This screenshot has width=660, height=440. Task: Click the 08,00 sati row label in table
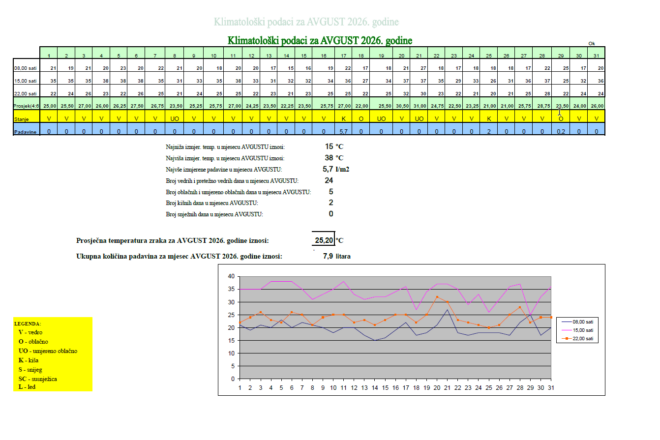[27, 68]
